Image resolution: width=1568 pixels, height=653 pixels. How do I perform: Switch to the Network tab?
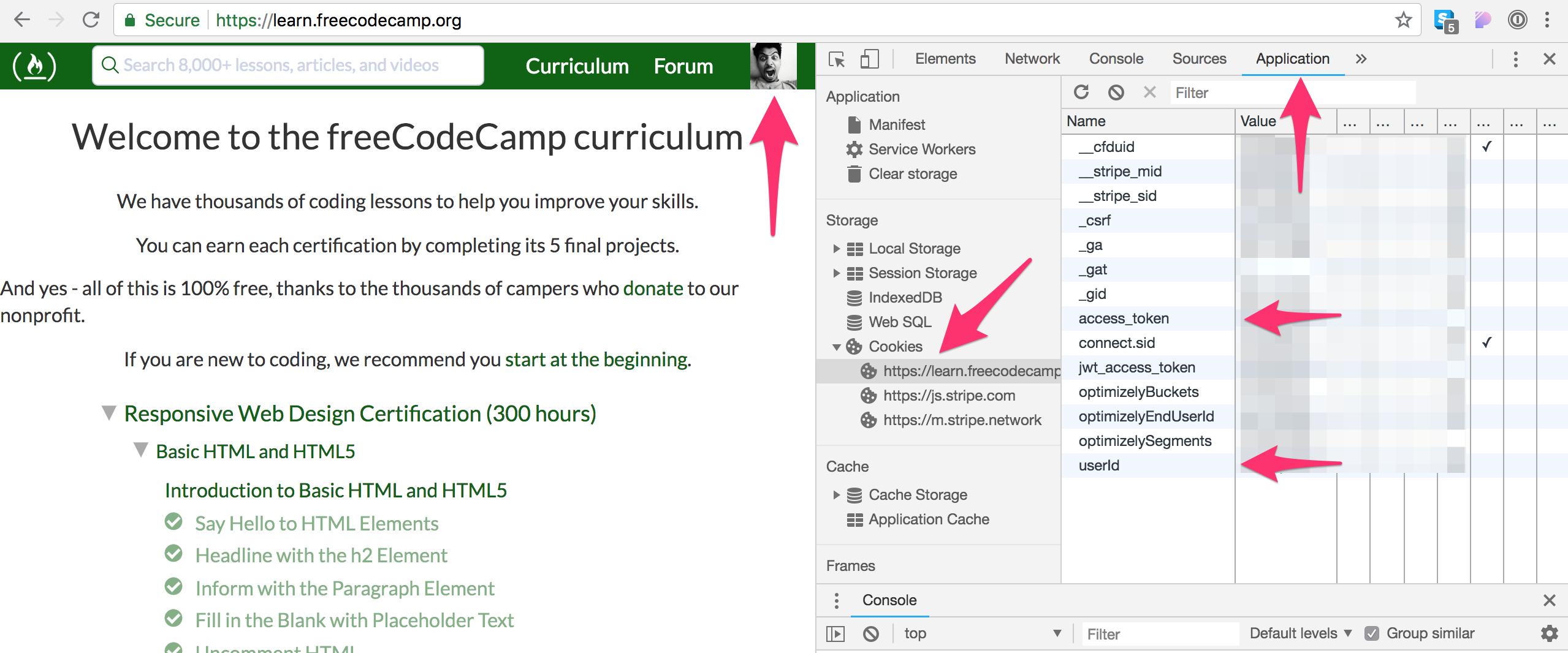click(1032, 59)
